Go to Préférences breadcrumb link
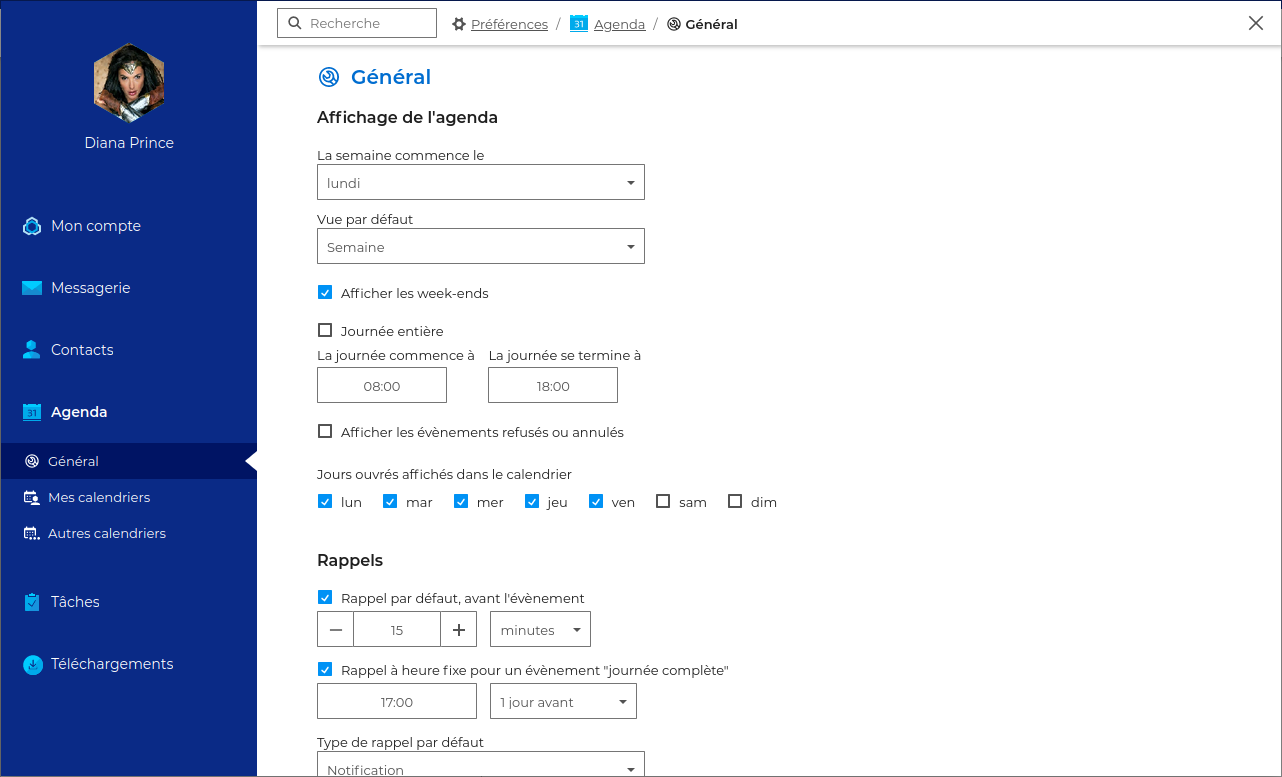This screenshot has height=777, width=1282. [509, 24]
